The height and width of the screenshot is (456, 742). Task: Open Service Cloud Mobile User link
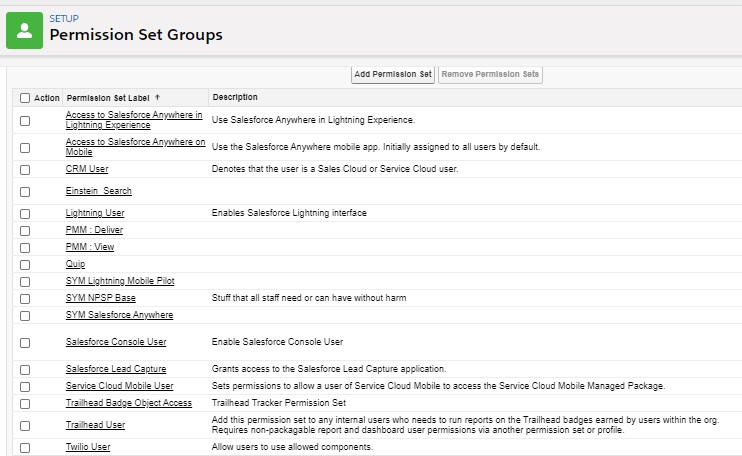pyautogui.click(x=120, y=386)
